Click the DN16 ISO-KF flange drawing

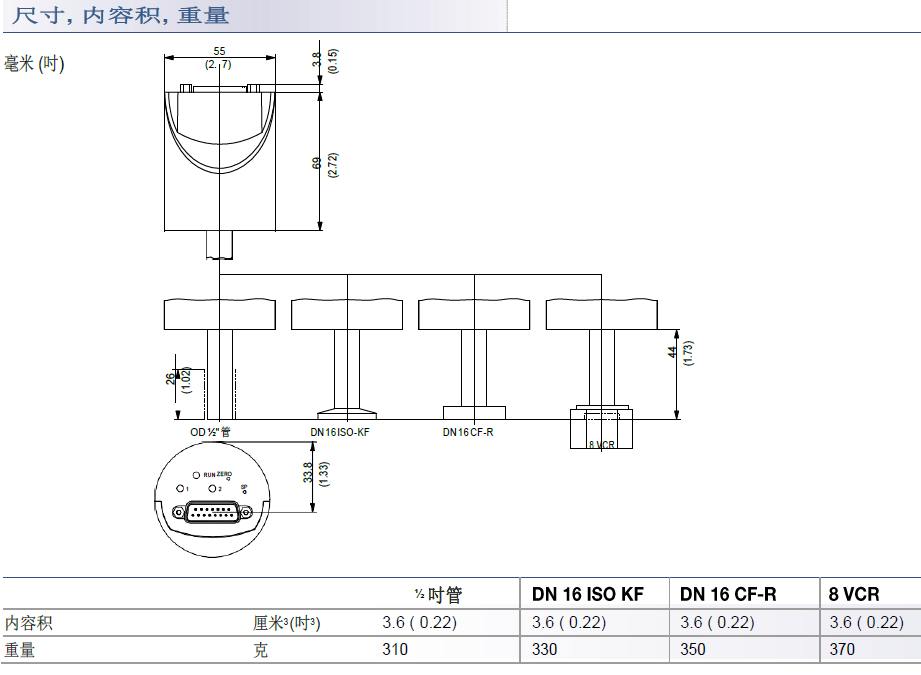click(346, 412)
